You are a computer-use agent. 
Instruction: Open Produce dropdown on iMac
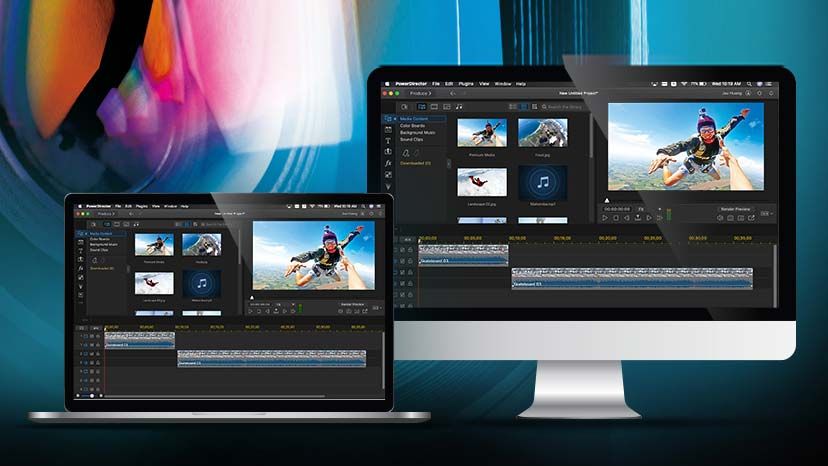pyautogui.click(x=421, y=93)
